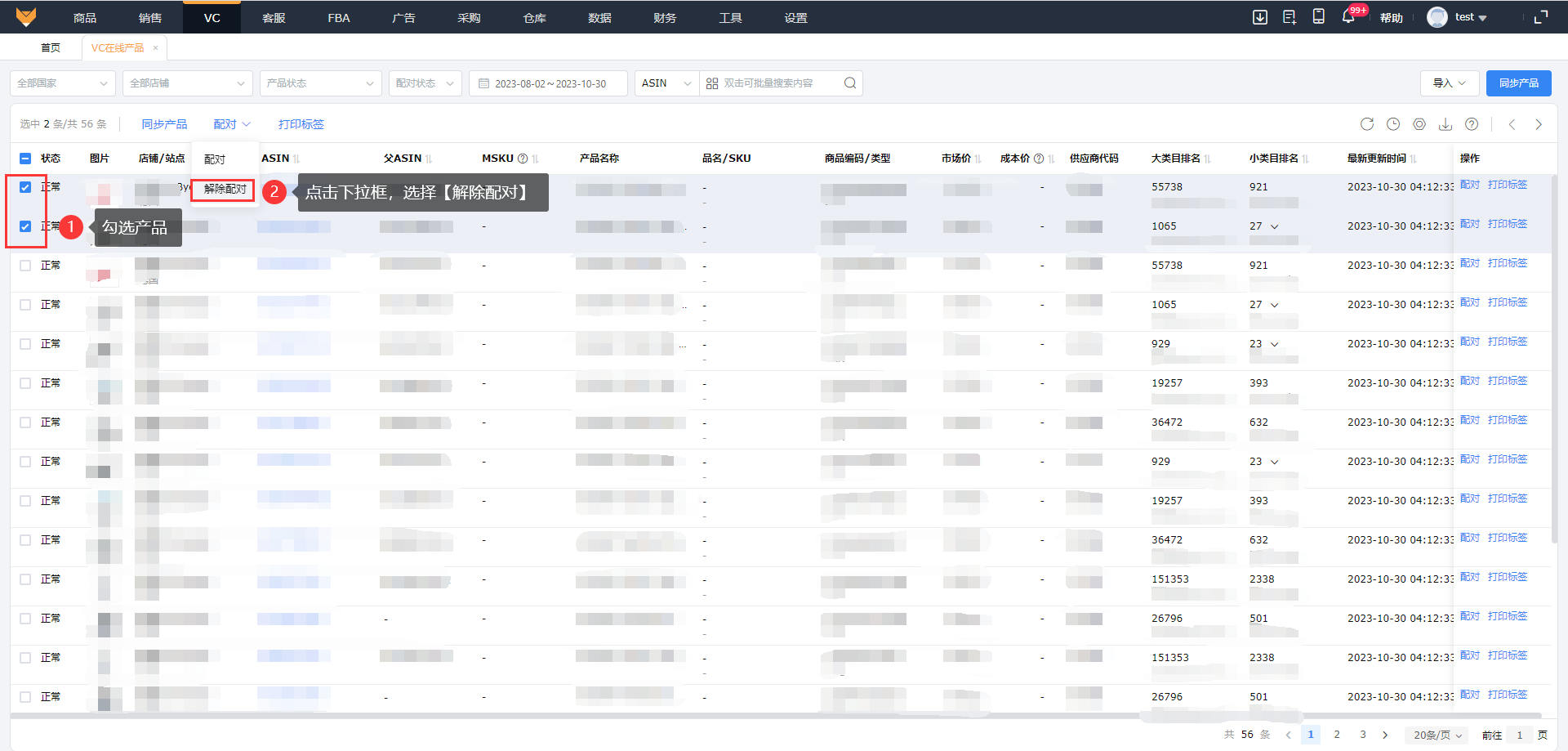Open the 产品状态 status dropdown
Screen dimensions: 1568x751
320,83
